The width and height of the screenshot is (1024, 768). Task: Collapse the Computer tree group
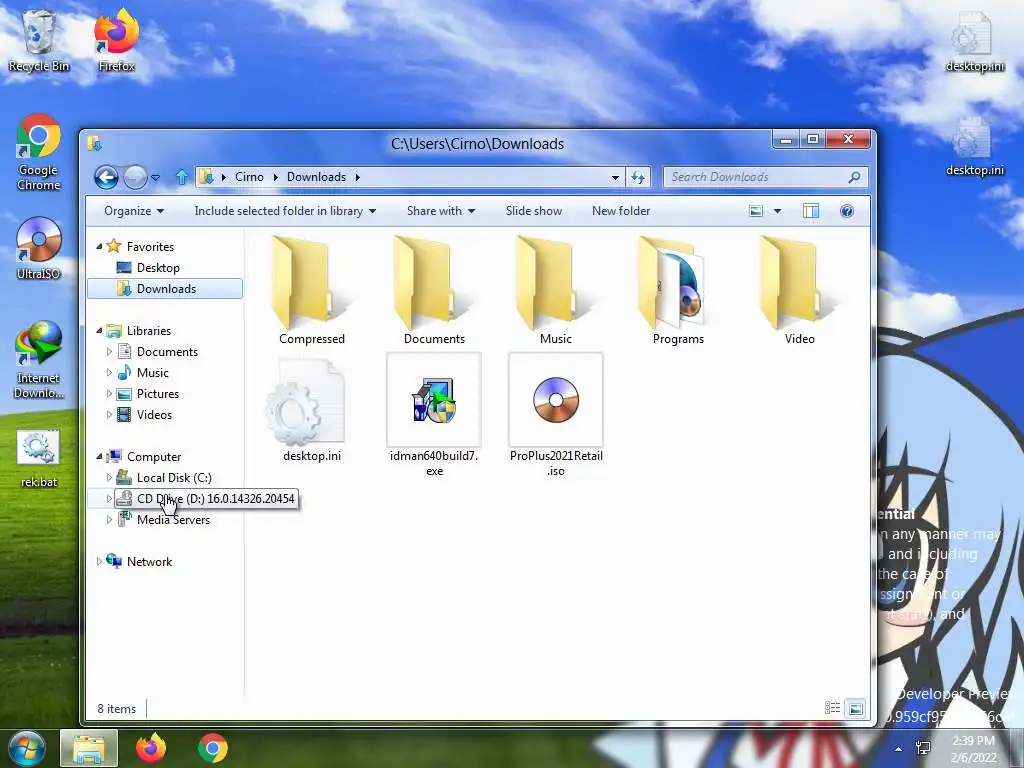[99, 456]
